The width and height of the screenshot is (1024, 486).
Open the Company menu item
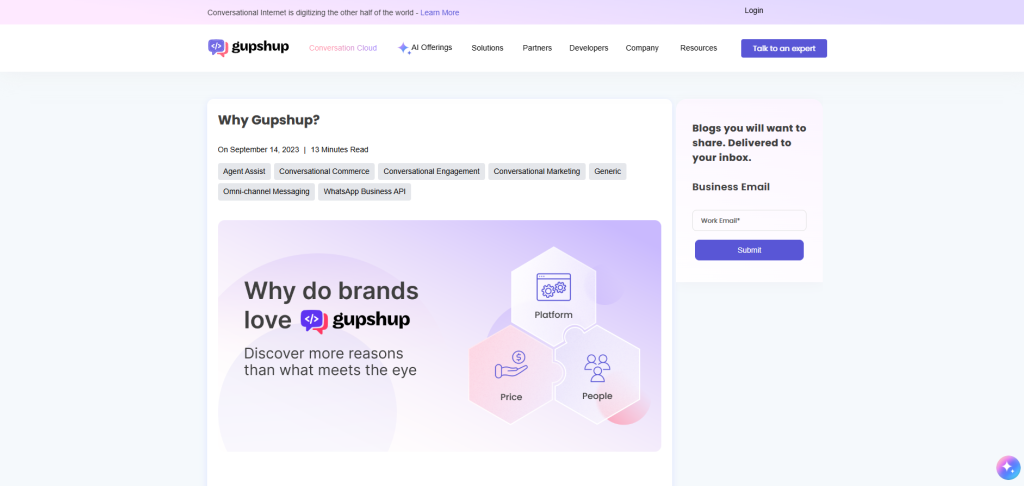(x=642, y=48)
